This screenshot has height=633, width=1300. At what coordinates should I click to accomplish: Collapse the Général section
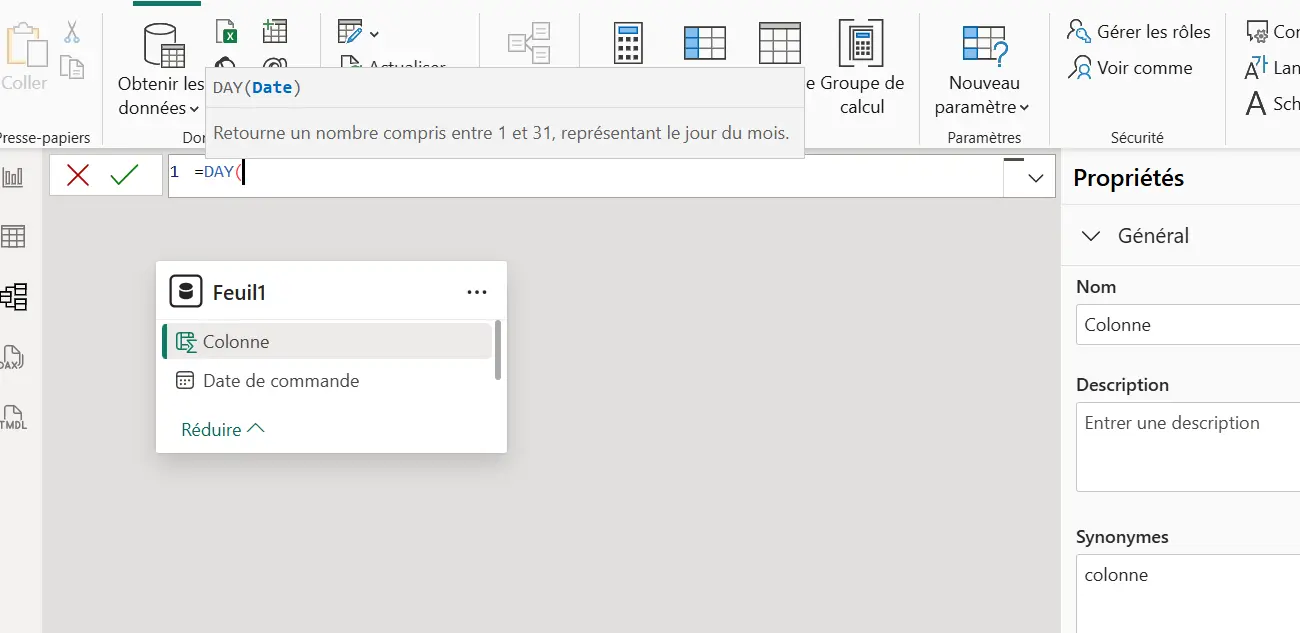(x=1090, y=236)
